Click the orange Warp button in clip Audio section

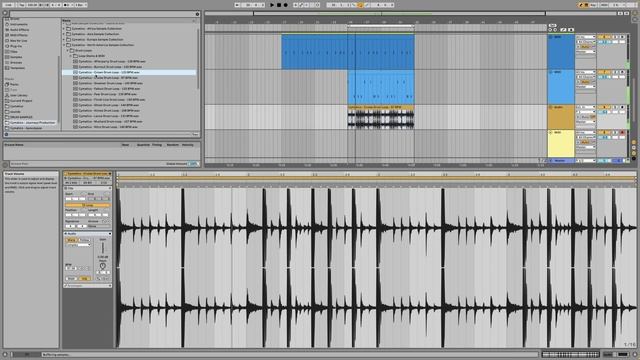71,240
